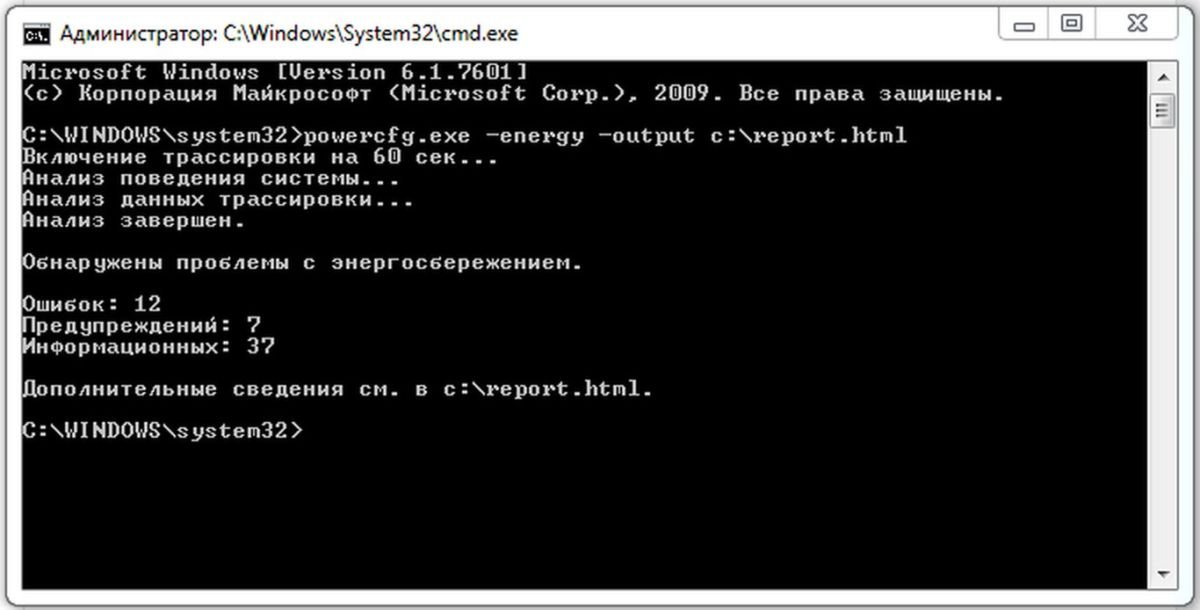Viewport: 1200px width, 610px height.
Task: Click the vertical scrollbar thumb
Action: (1161, 108)
